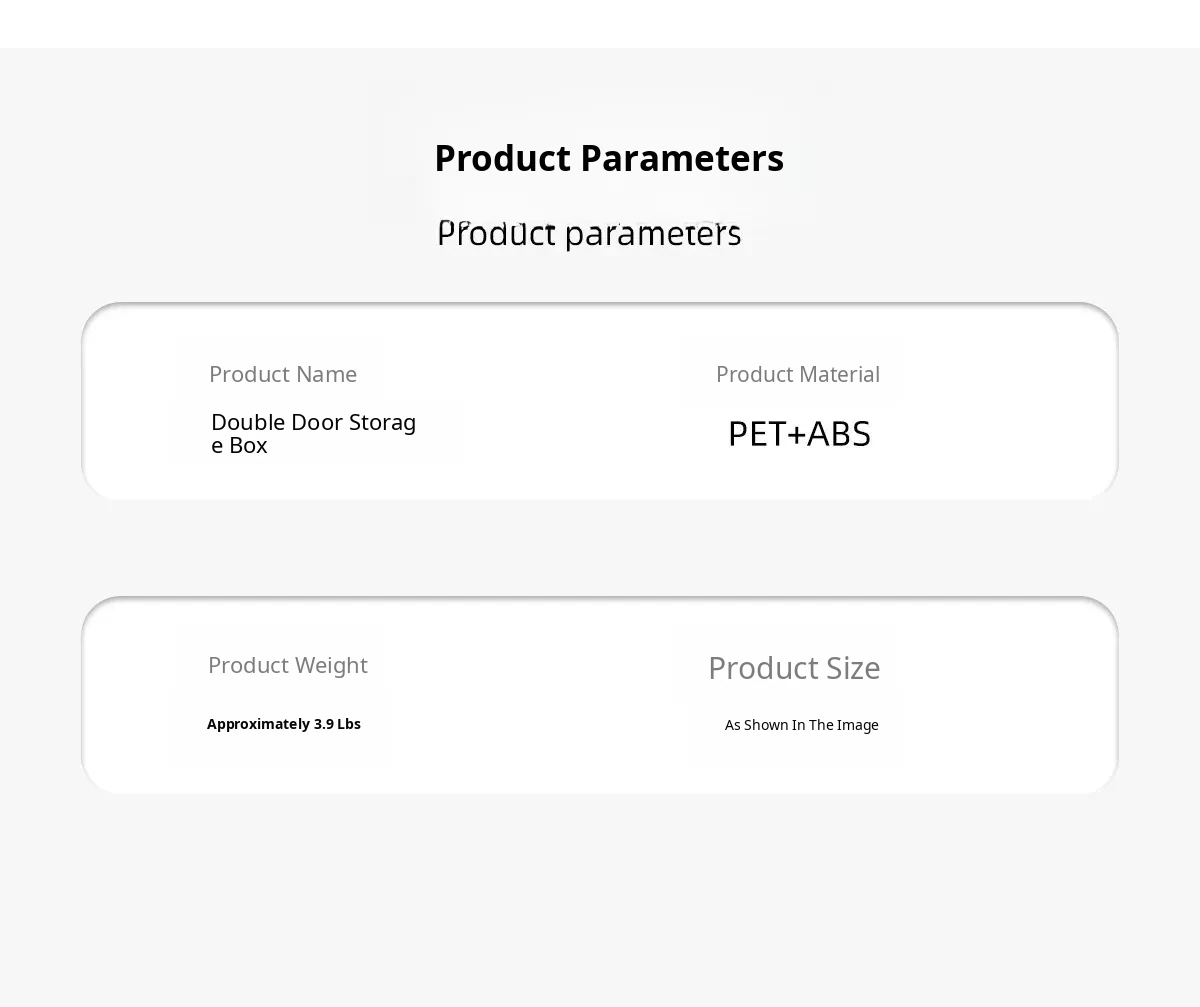Viewport: 1200px width, 1007px height.
Task: Click the PET+ABS material value
Action: pyautogui.click(x=799, y=434)
